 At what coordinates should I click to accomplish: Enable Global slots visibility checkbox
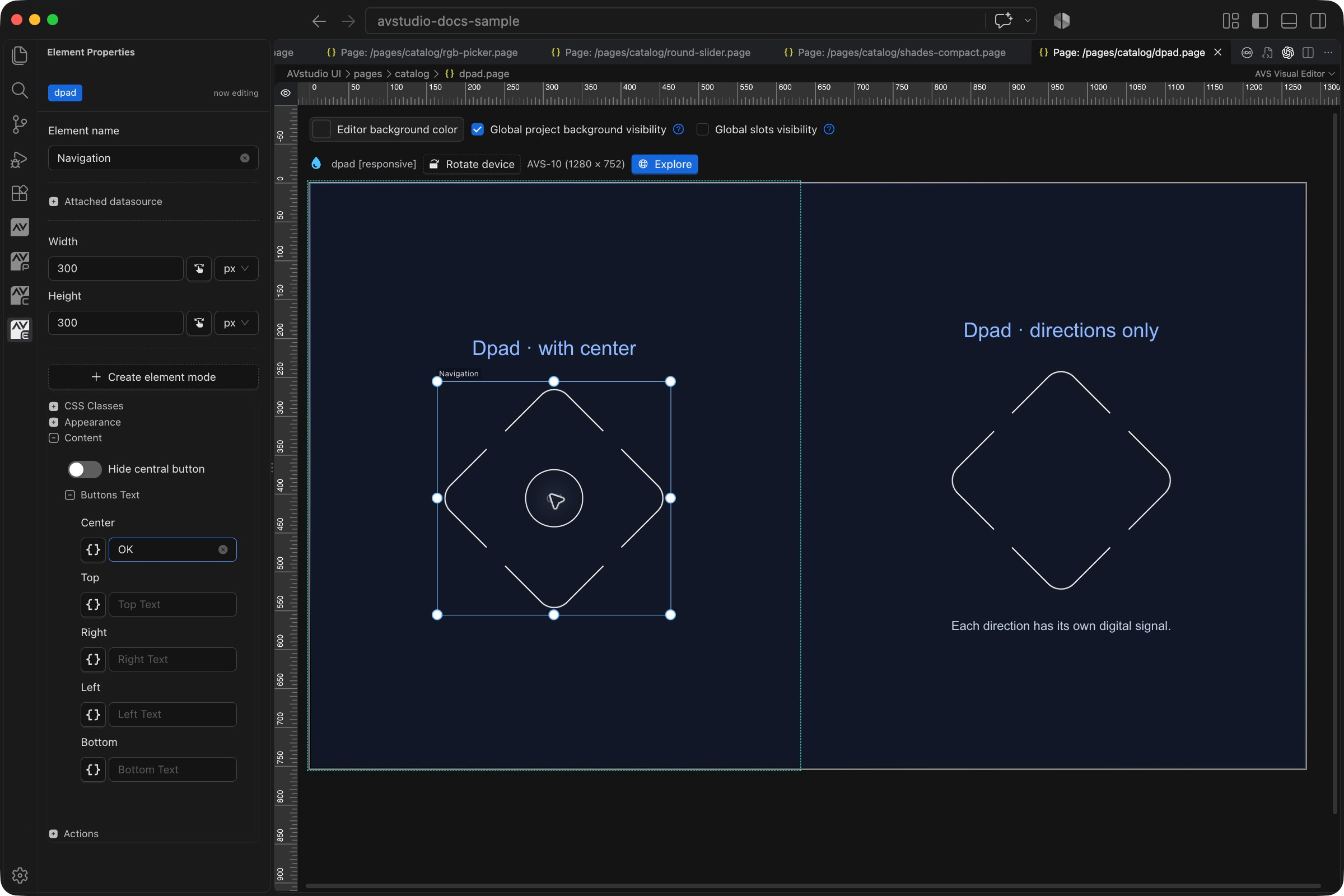703,130
